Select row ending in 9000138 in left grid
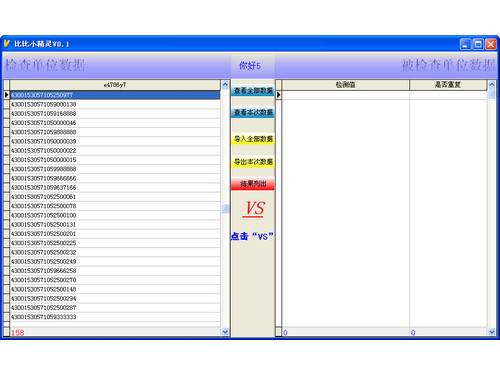The width and height of the screenshot is (500, 375). coord(115,104)
